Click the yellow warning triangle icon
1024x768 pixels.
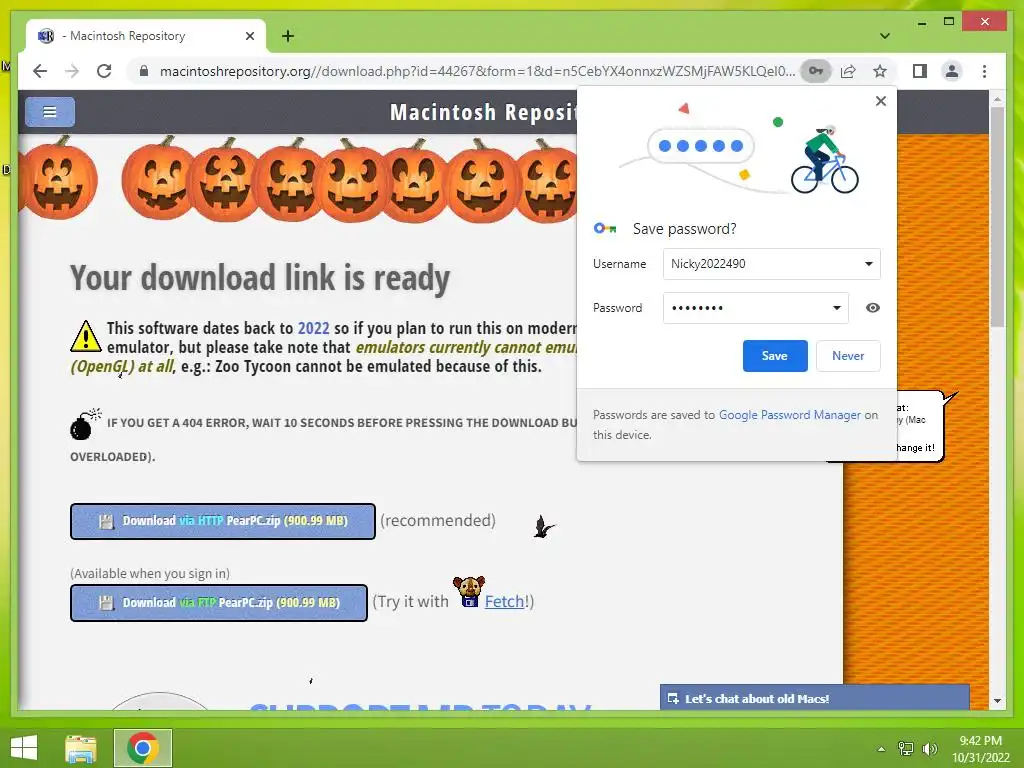tap(86, 336)
